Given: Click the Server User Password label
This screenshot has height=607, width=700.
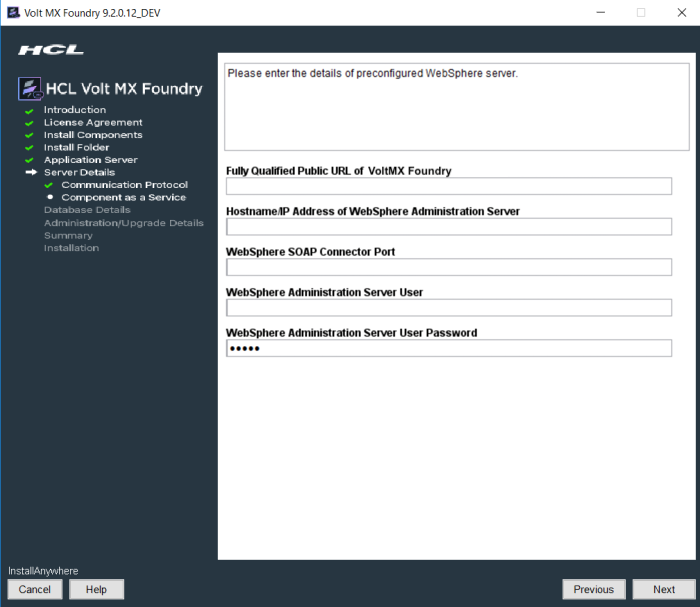Looking at the screenshot, I should point(351,333).
